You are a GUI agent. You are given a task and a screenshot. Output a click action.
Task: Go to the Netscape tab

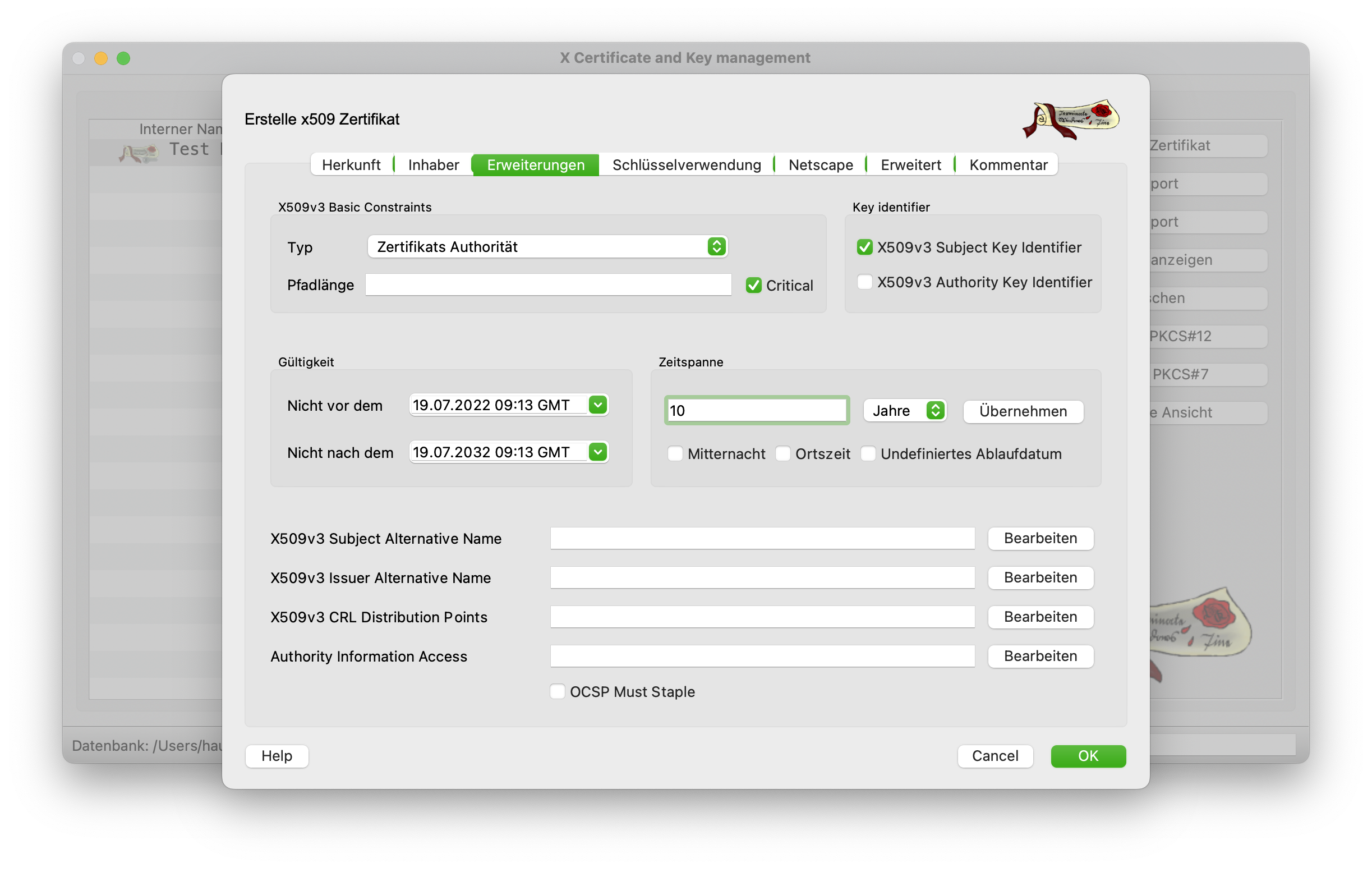821,166
